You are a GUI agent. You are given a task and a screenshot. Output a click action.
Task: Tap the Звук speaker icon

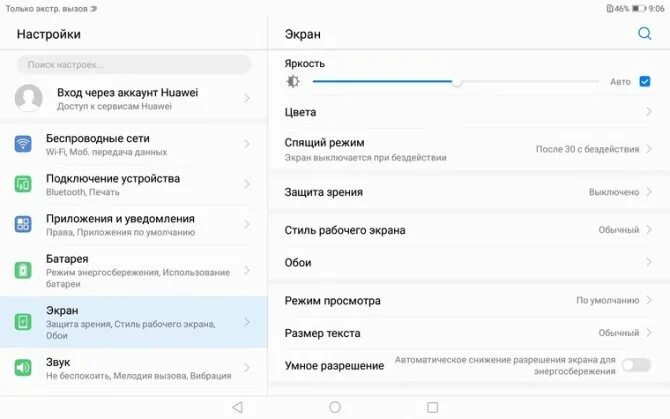point(23,367)
